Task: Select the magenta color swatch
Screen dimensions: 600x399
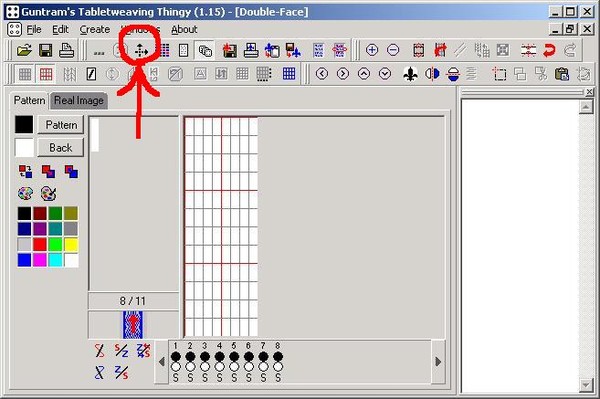Action: 40,260
